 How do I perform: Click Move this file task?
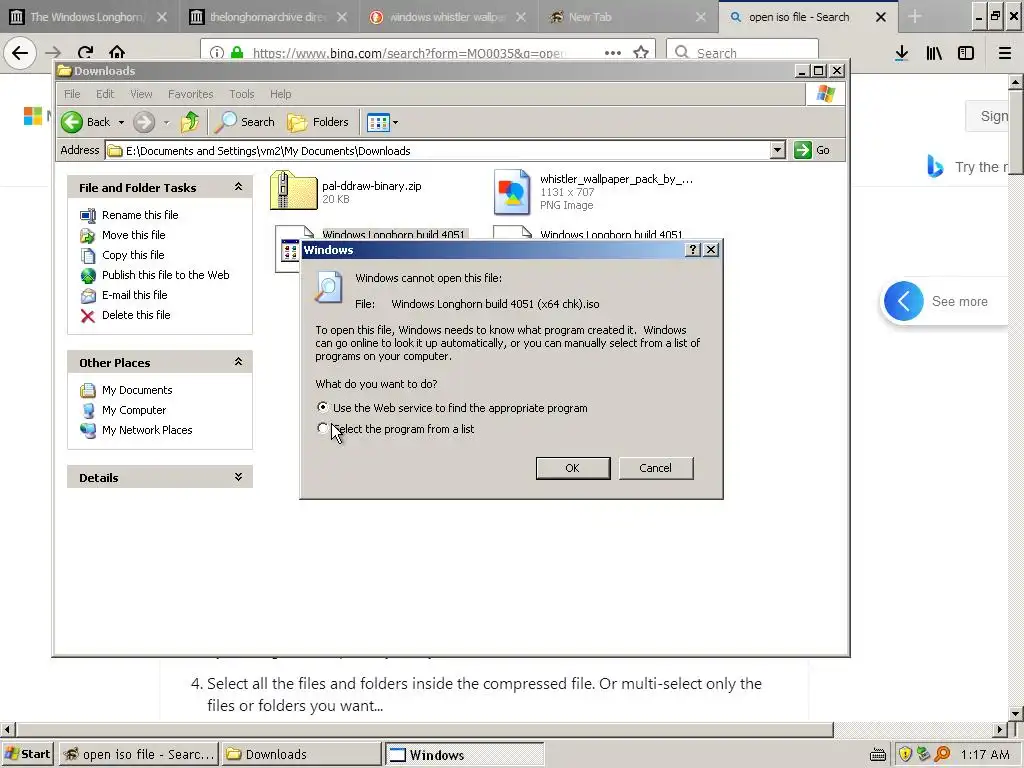coord(133,235)
